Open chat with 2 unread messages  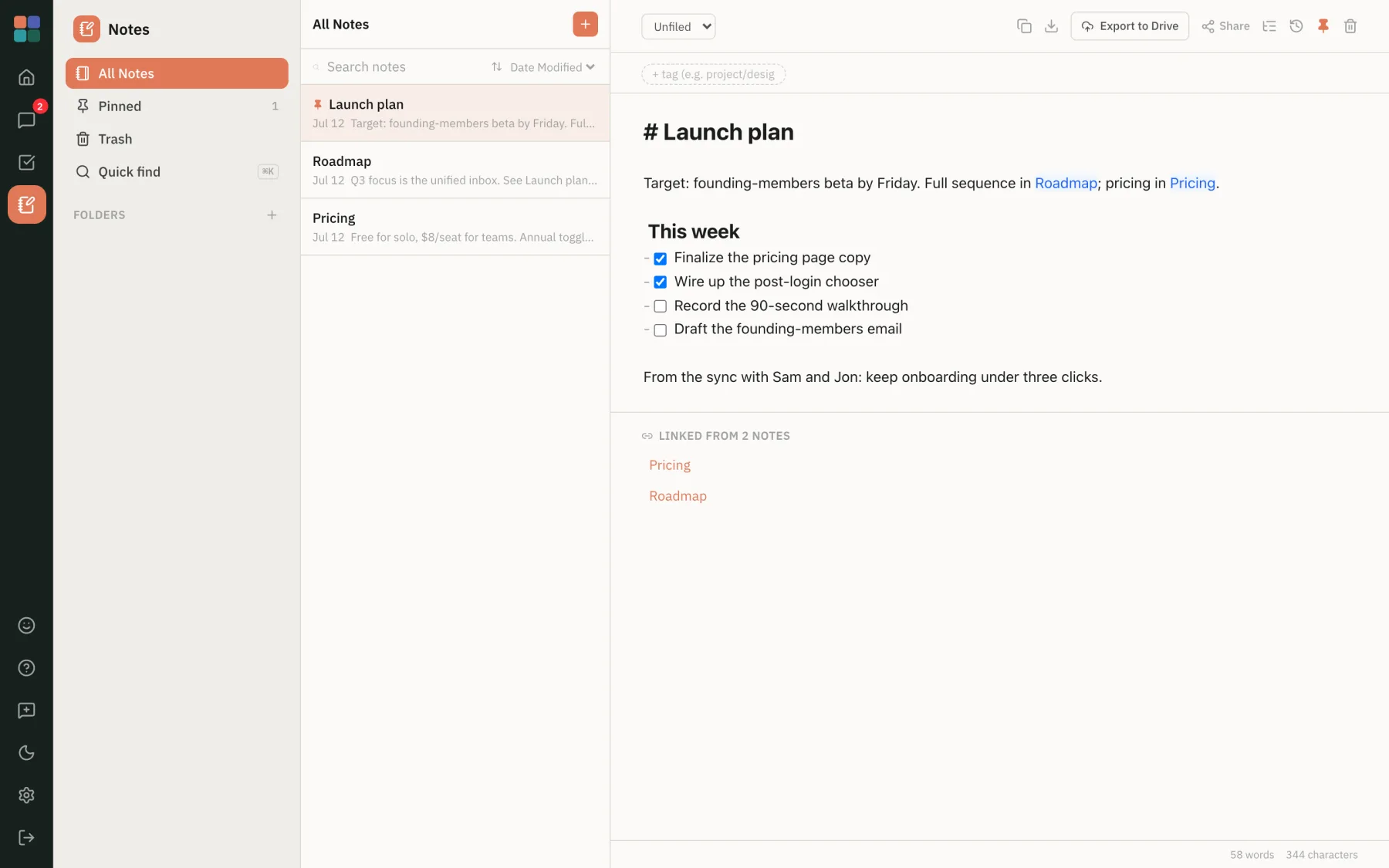(26, 120)
